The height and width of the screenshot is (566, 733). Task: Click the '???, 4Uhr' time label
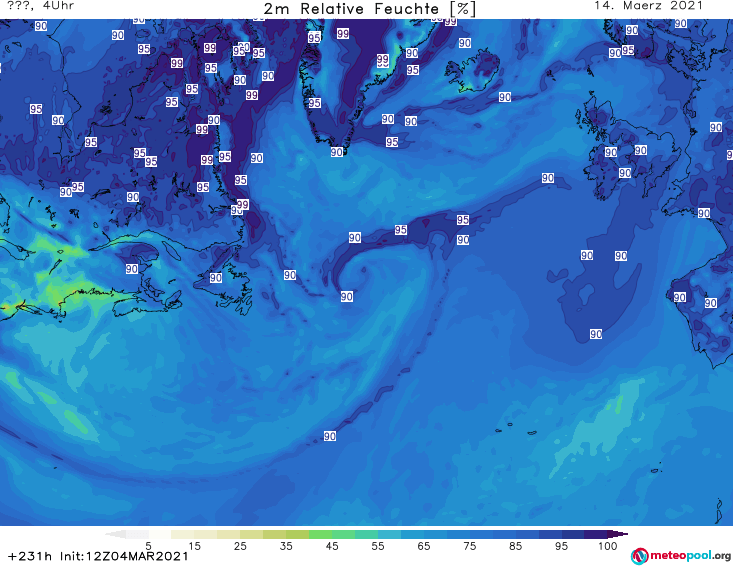[40, 6]
